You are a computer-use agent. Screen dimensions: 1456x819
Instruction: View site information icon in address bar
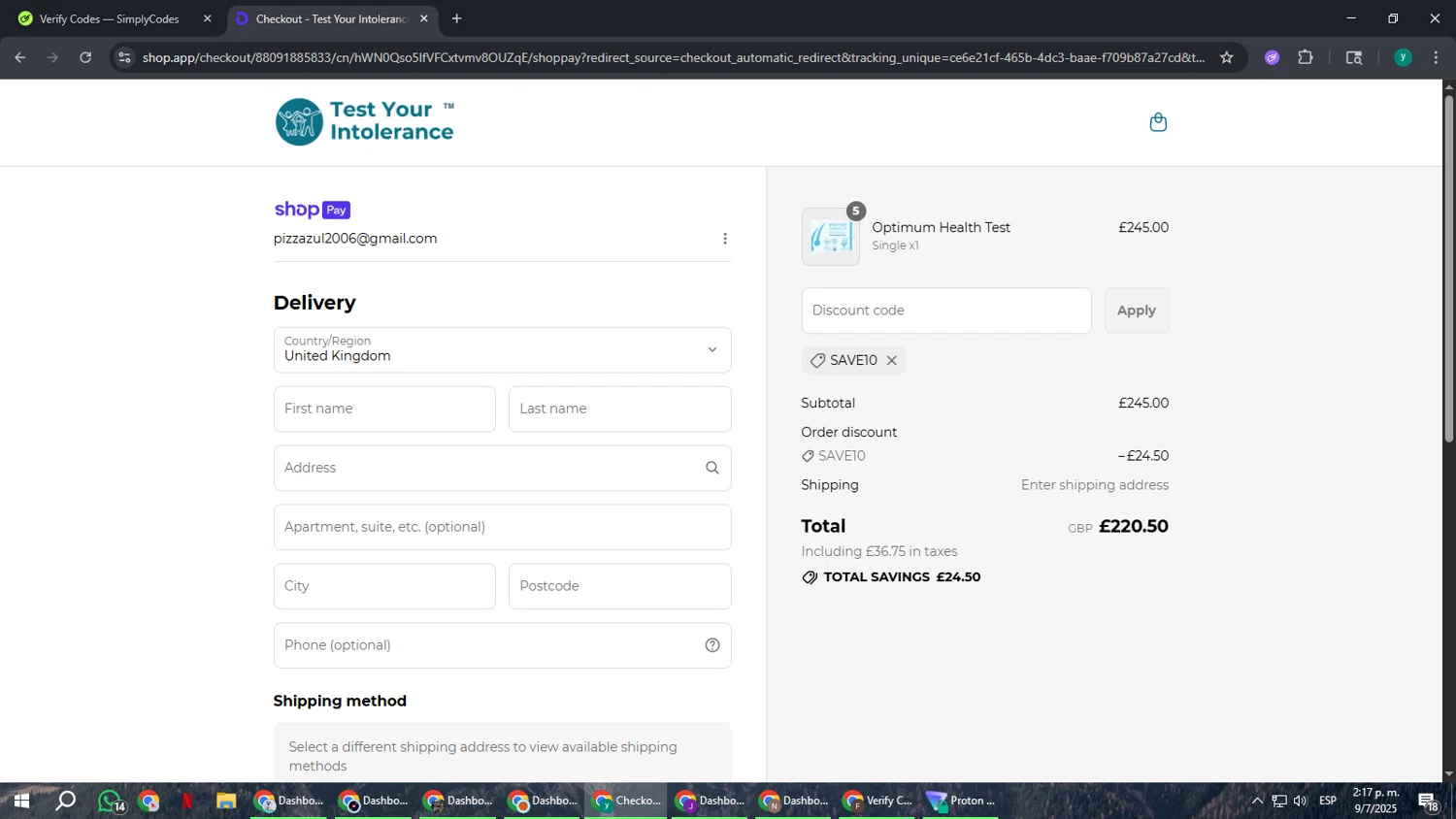124,57
